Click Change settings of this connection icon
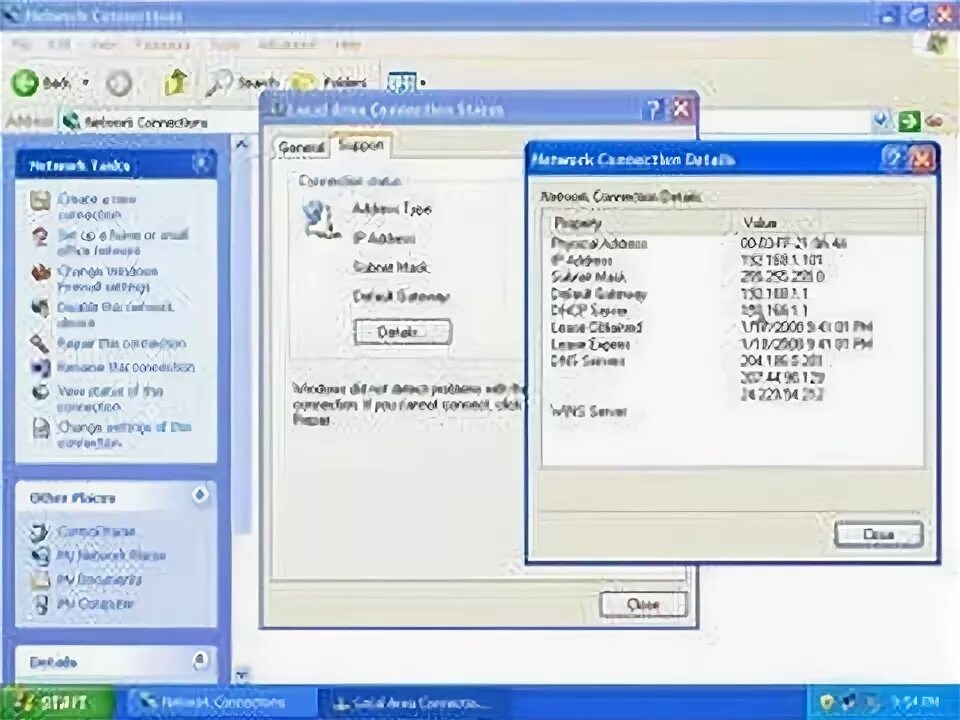 point(40,428)
